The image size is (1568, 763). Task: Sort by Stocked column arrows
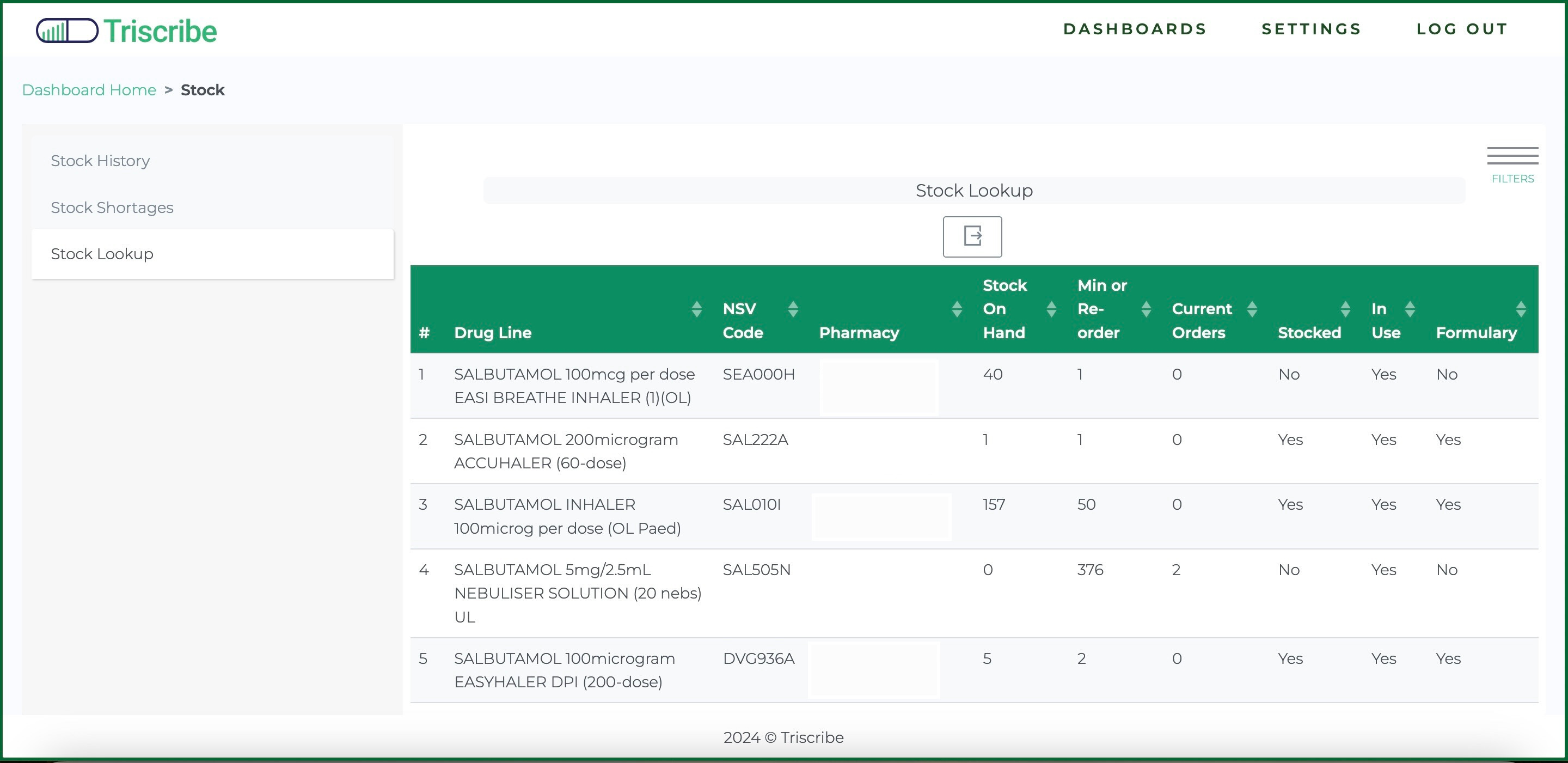1346,309
